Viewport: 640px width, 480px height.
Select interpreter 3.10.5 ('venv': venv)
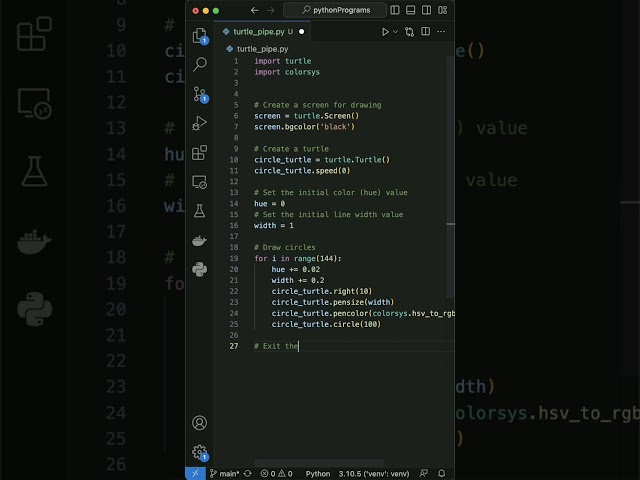[x=373, y=473]
